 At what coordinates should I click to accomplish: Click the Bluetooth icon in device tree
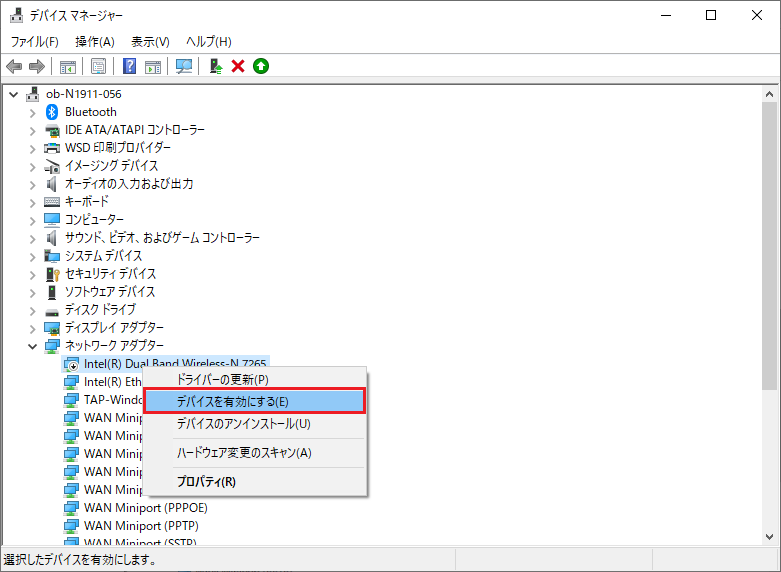pos(53,112)
